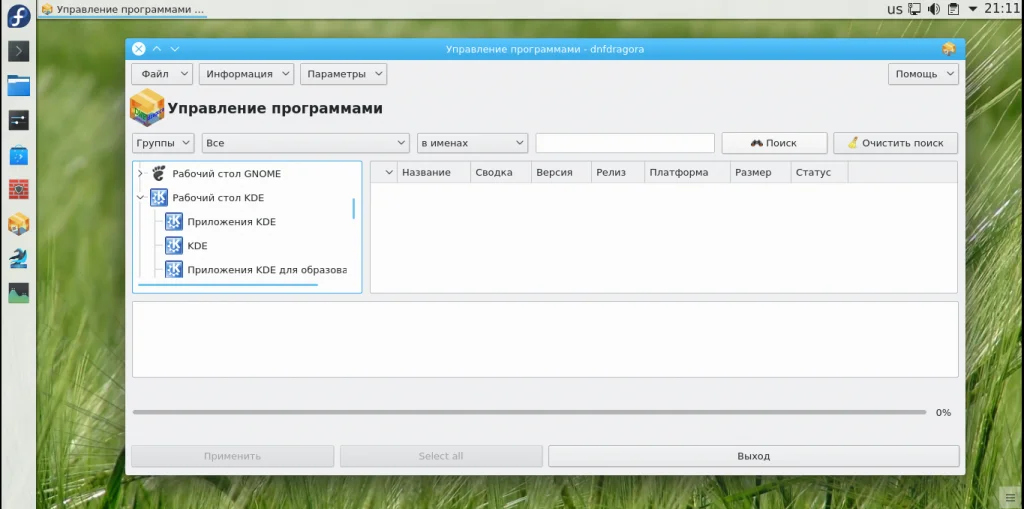Open the Информация menu
The height and width of the screenshot is (509, 1024).
pos(246,74)
